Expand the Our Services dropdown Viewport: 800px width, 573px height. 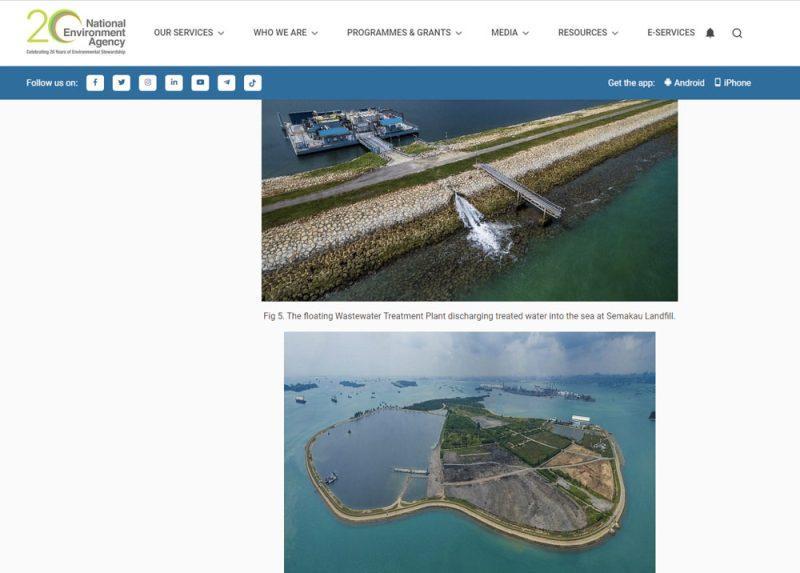[x=189, y=33]
